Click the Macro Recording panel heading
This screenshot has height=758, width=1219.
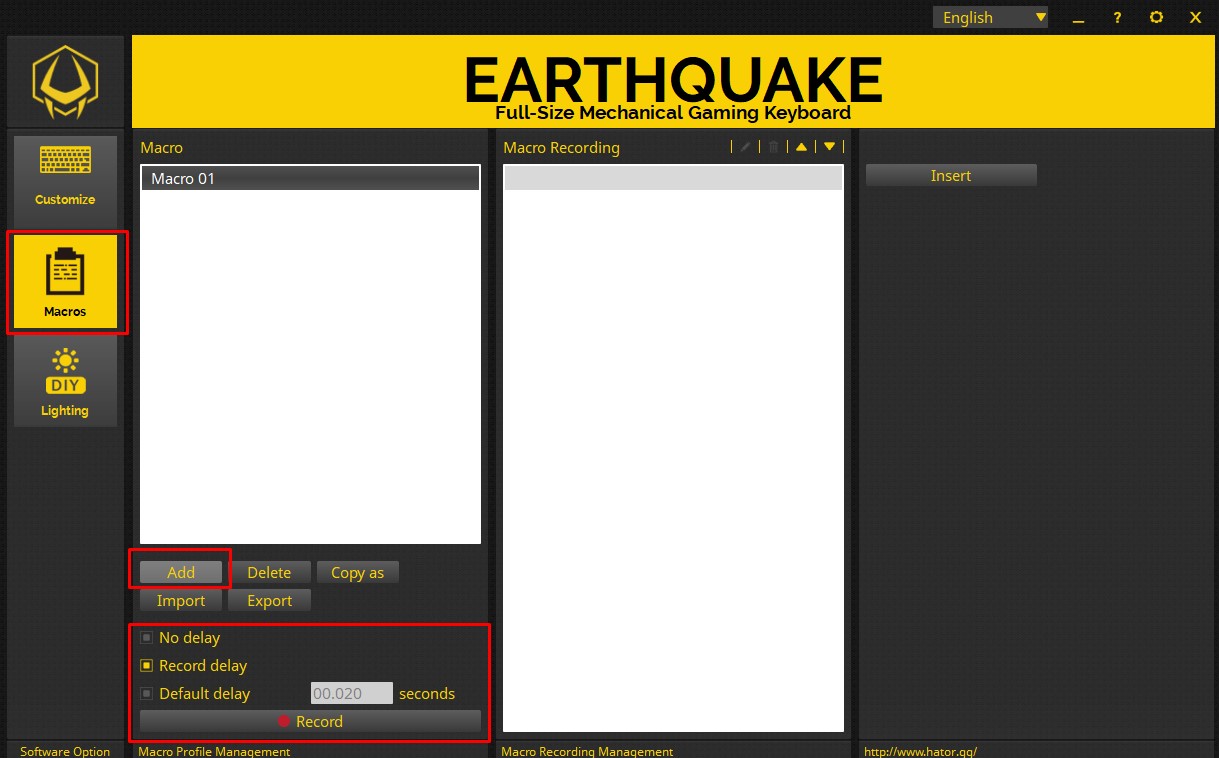(561, 147)
